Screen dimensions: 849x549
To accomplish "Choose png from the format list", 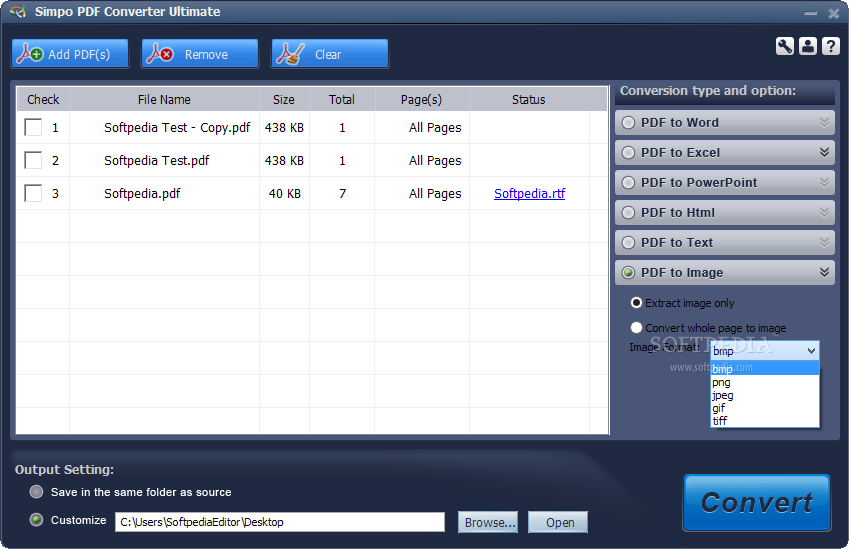I will click(765, 382).
